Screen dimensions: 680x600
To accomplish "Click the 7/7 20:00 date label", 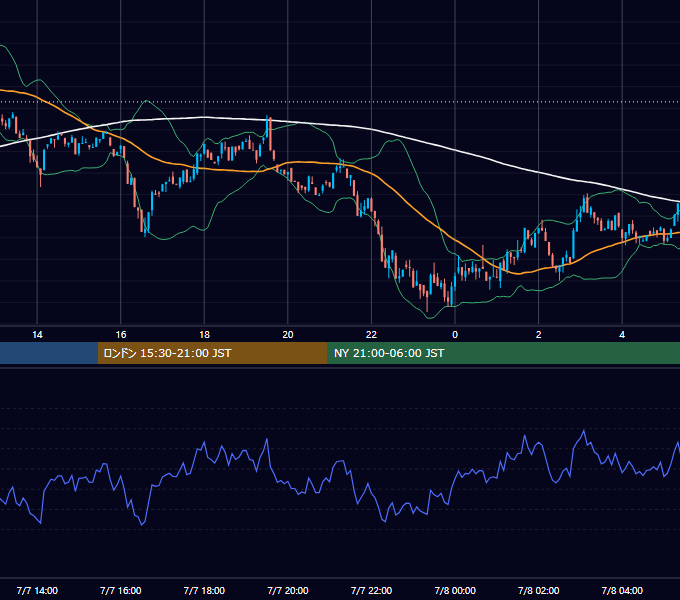I will (288, 590).
